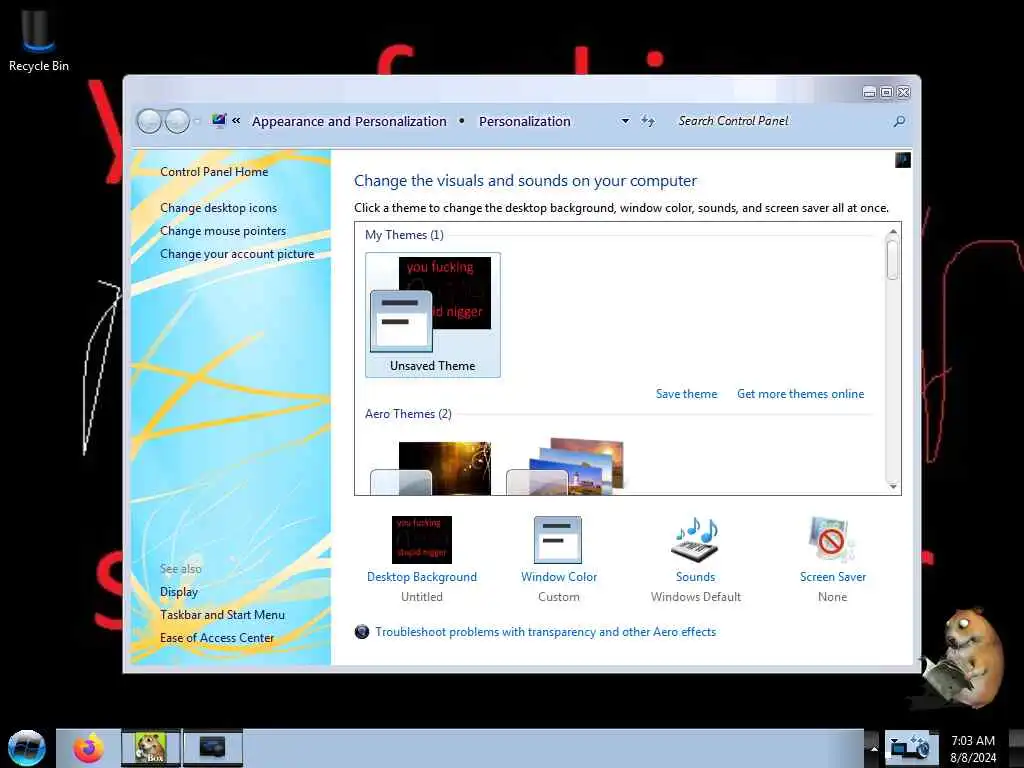This screenshot has width=1024, height=768.
Task: Select the second Aero theme with stacked photos
Action: [566, 466]
